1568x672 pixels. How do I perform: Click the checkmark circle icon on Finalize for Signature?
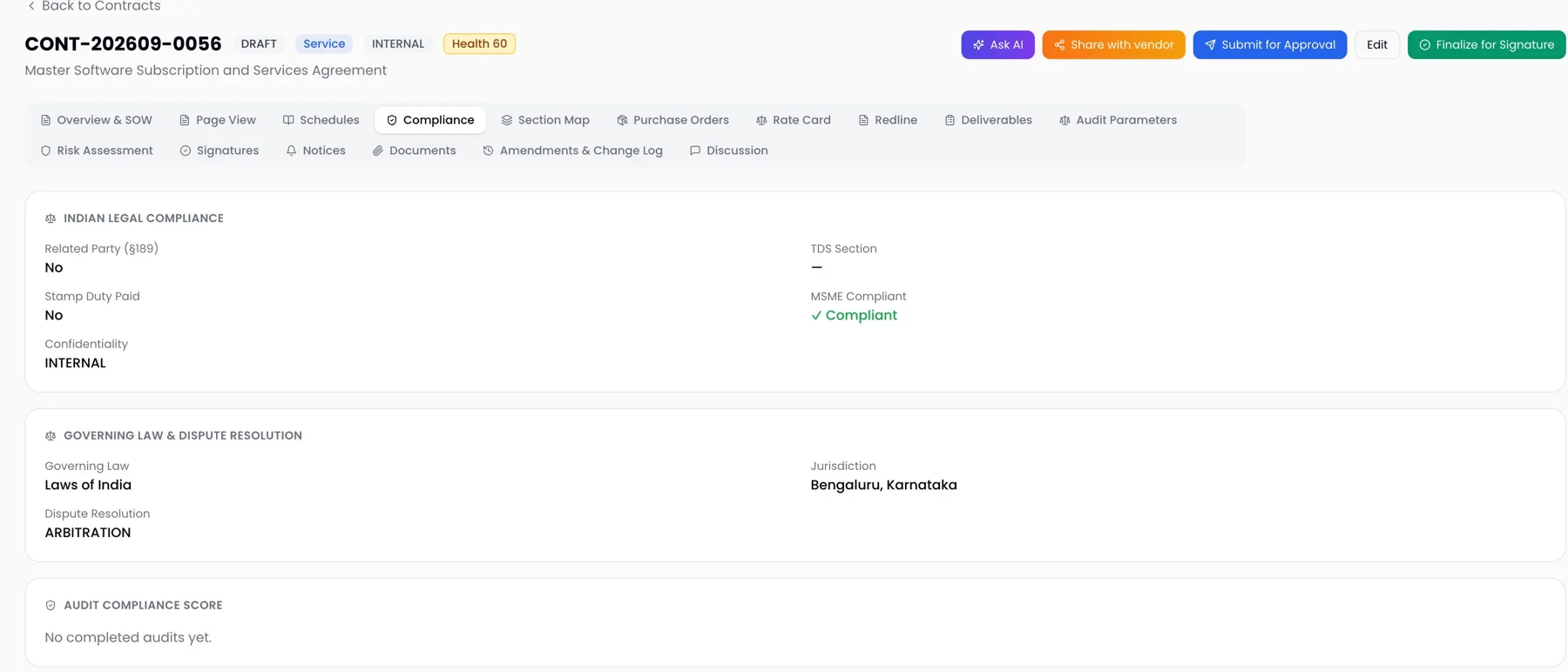[x=1424, y=44]
